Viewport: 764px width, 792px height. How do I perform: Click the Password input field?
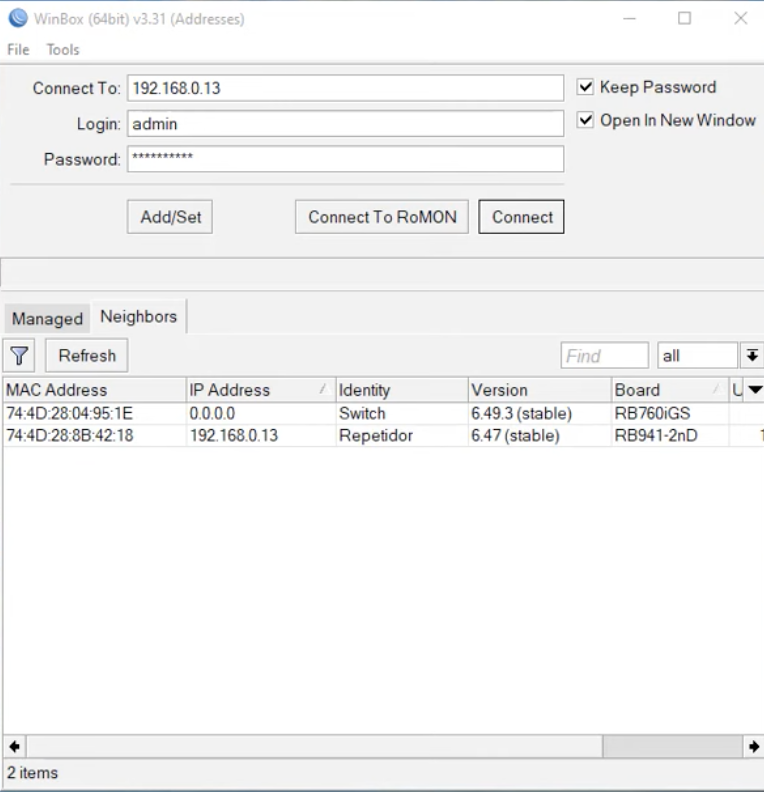(345, 159)
